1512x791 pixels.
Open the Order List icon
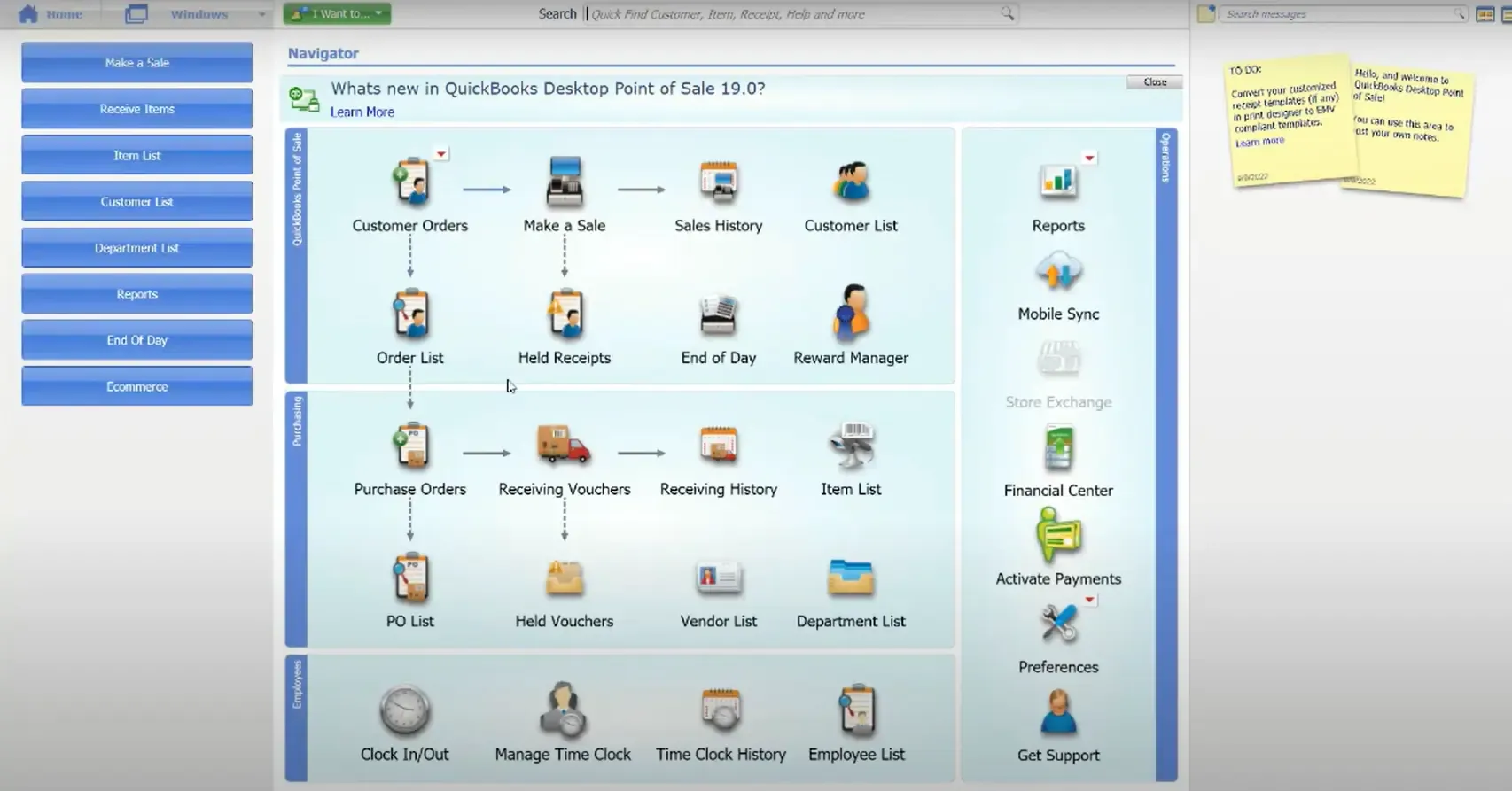[x=410, y=314]
